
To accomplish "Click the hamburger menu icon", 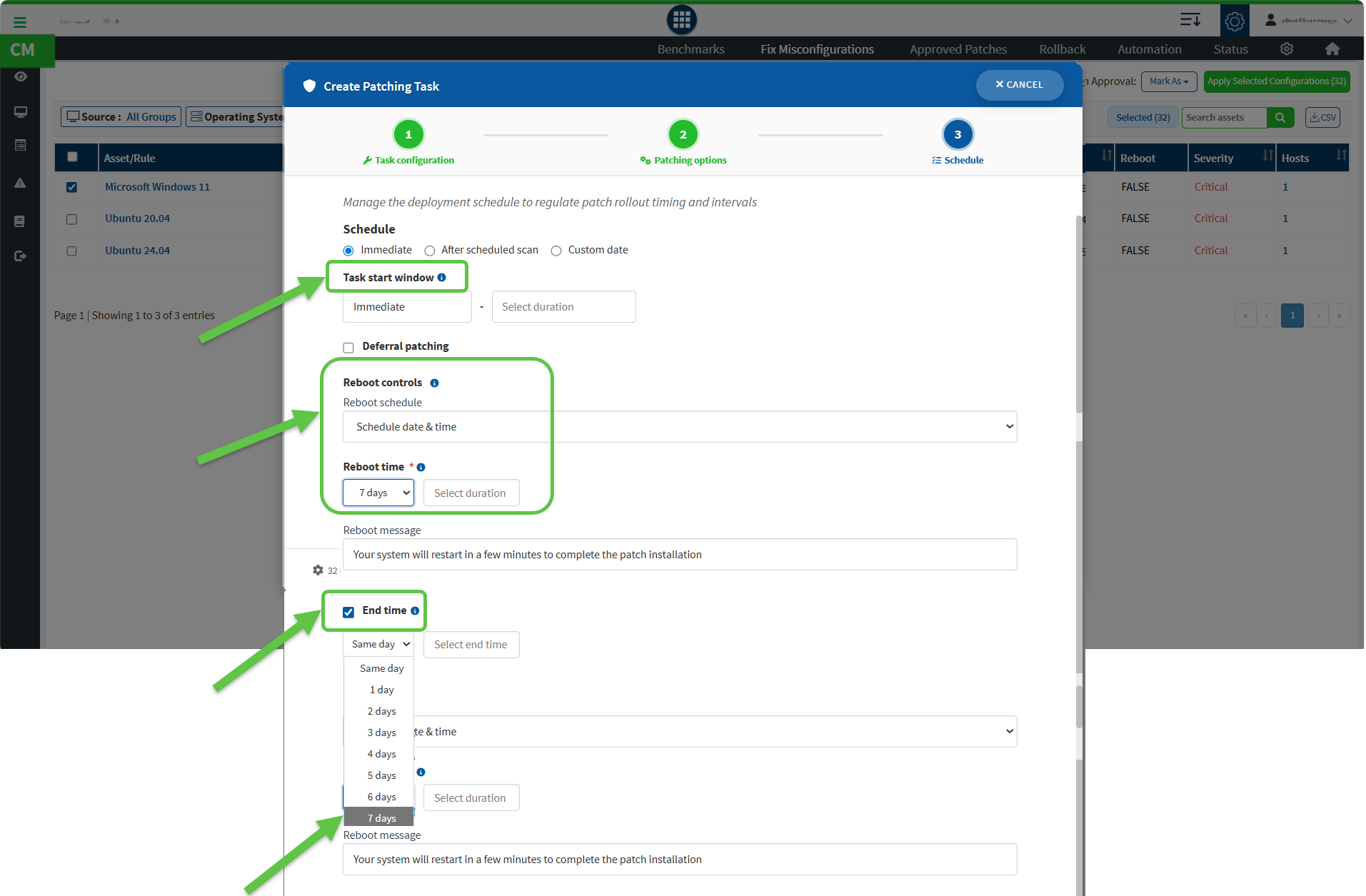I will (20, 22).
